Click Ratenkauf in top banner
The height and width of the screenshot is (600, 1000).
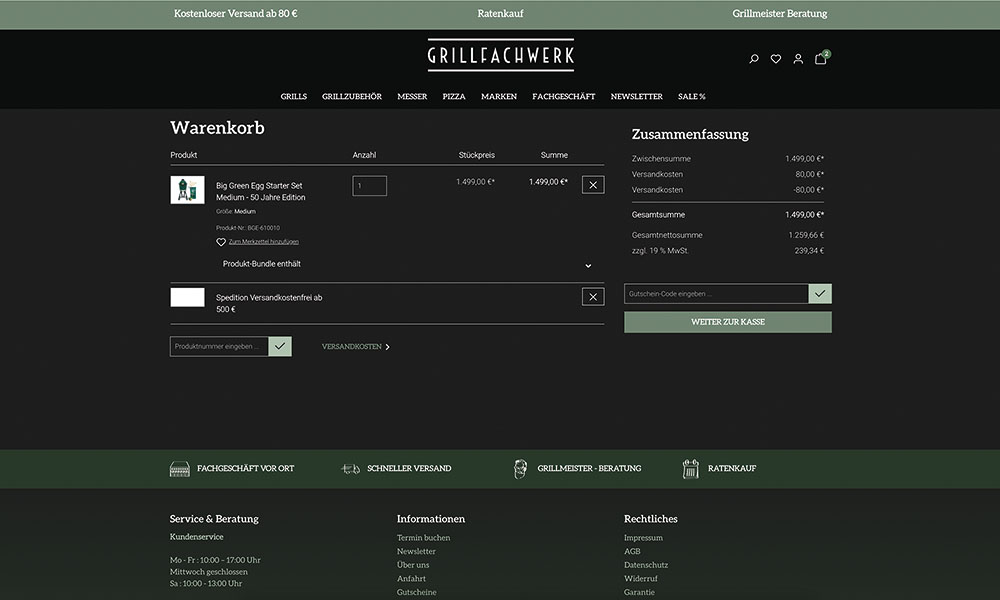[500, 13]
